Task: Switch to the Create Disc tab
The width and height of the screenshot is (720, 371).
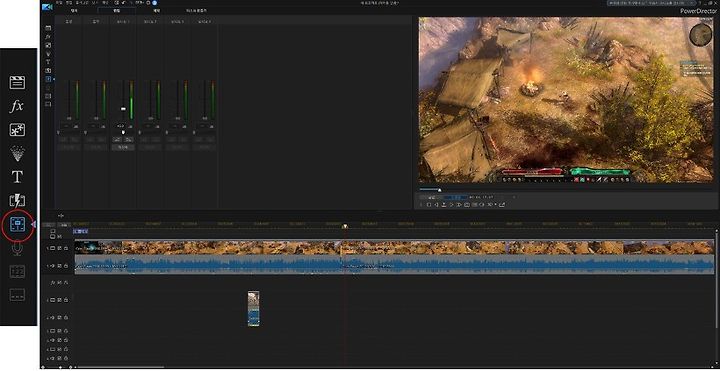Action: [x=196, y=10]
